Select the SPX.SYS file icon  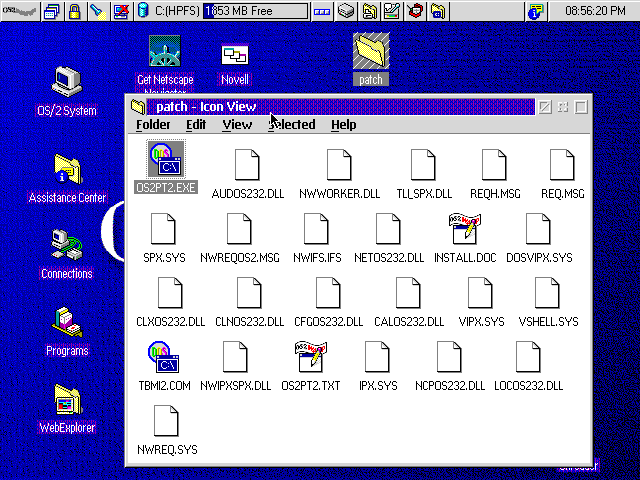[x=163, y=229]
